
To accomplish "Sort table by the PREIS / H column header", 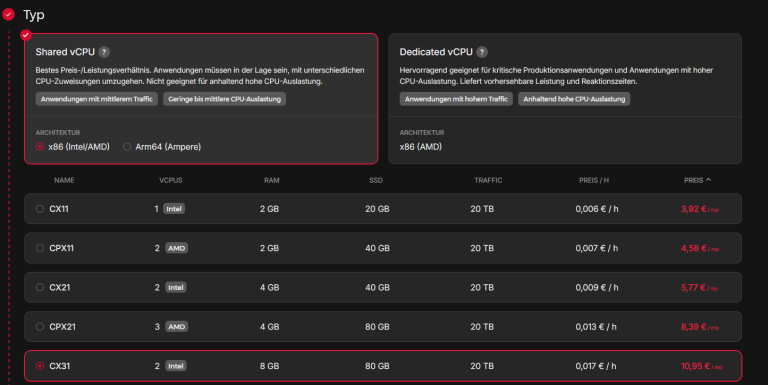I will (594, 180).
